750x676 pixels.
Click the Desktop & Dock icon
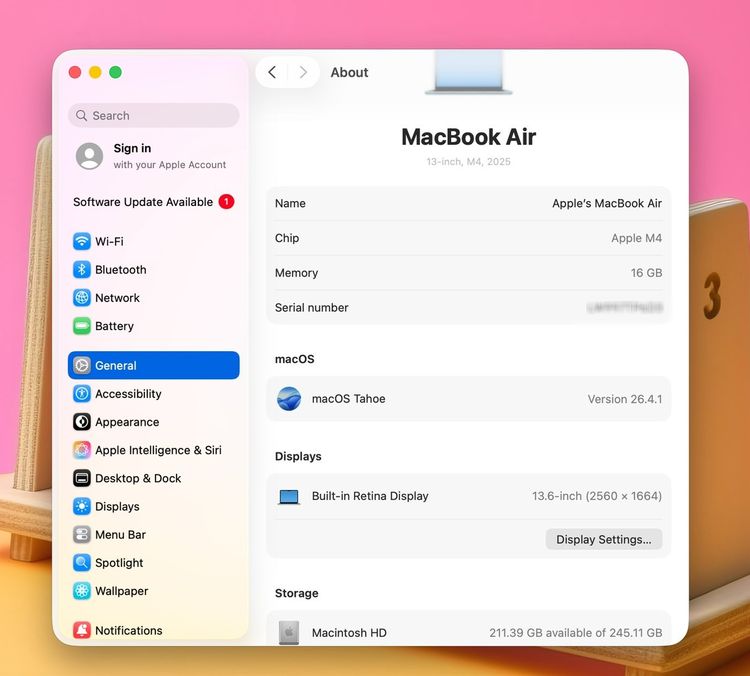pos(82,478)
